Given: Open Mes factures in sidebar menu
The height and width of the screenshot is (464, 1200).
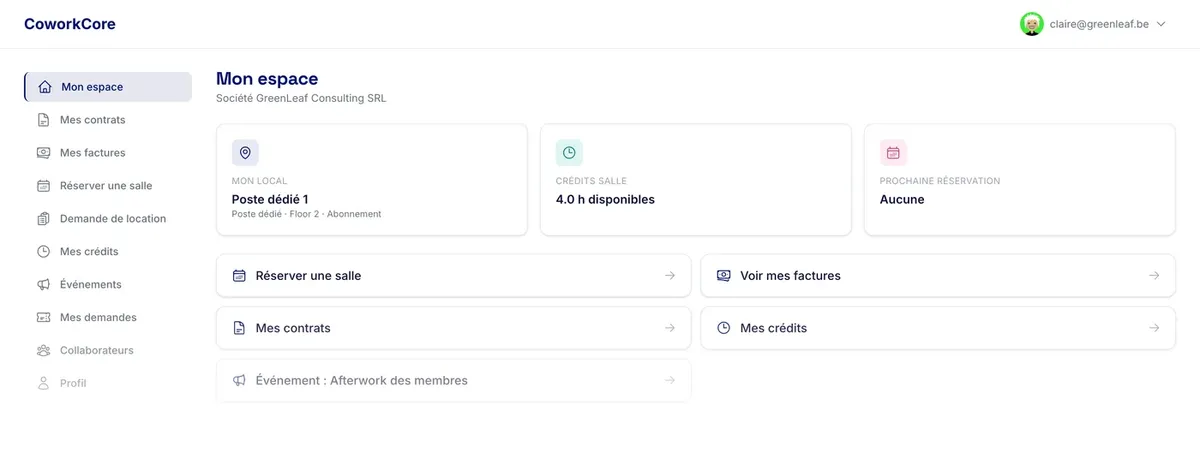Looking at the screenshot, I should coord(108,153).
